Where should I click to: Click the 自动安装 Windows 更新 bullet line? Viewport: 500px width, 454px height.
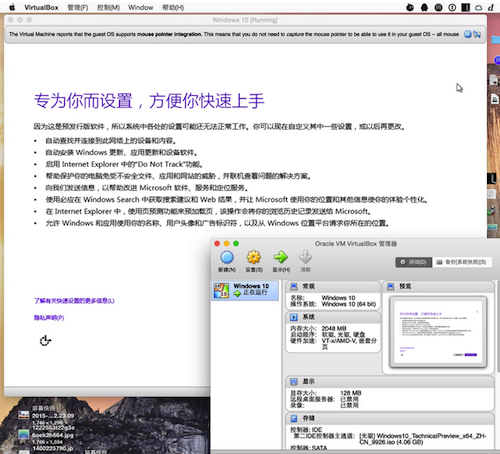121,152
